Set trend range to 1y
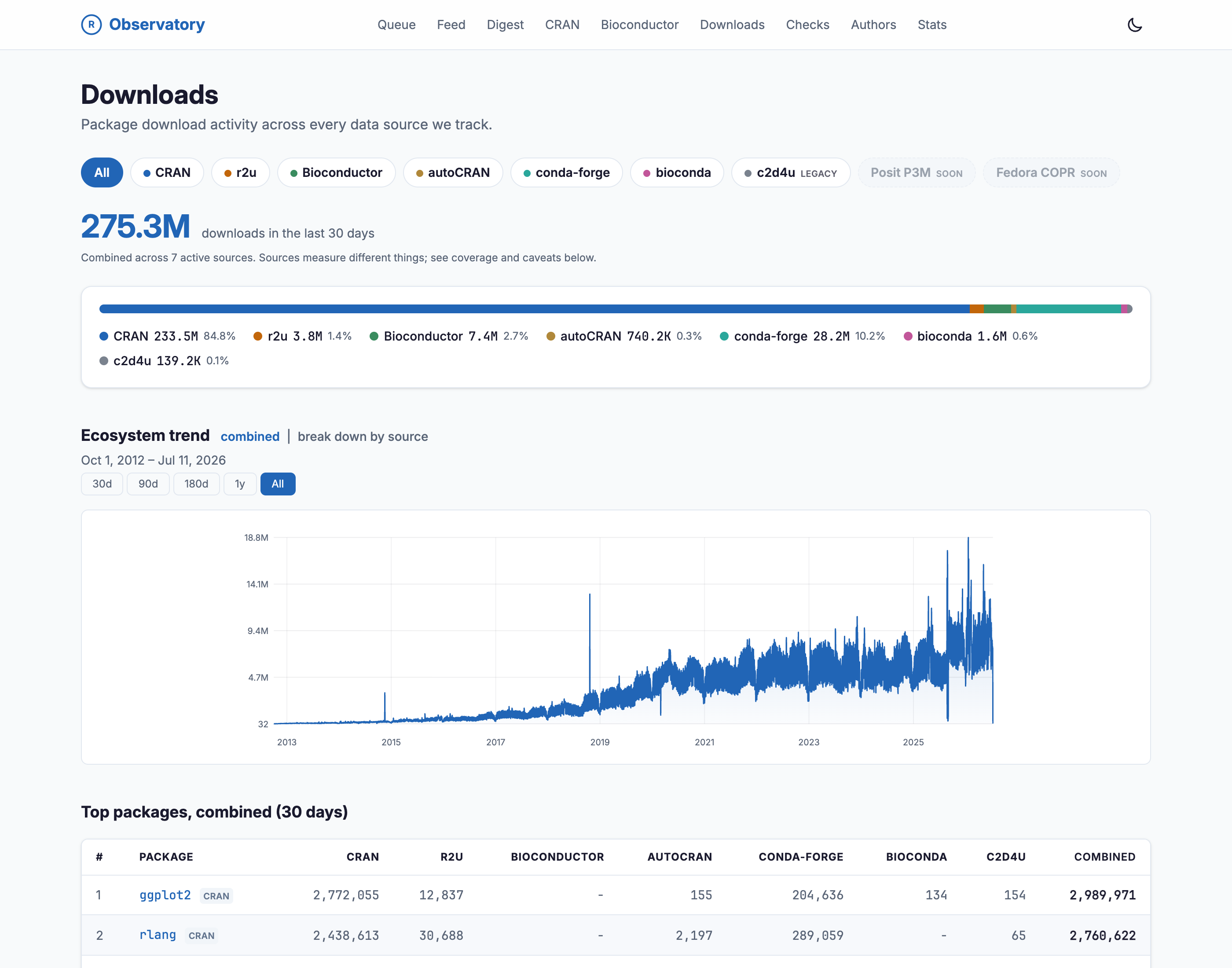 (240, 484)
